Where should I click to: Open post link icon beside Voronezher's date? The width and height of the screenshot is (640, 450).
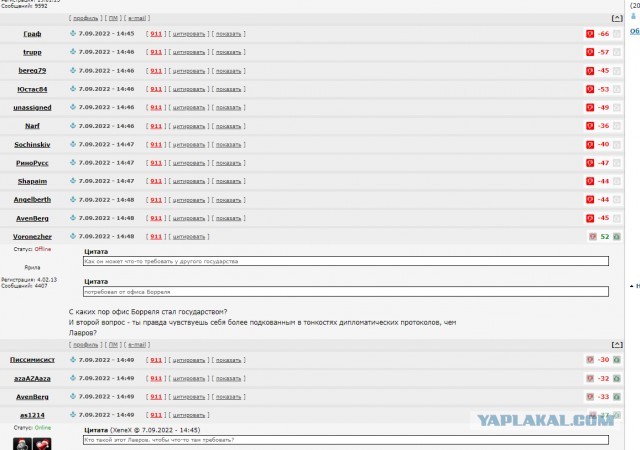click(x=73, y=236)
